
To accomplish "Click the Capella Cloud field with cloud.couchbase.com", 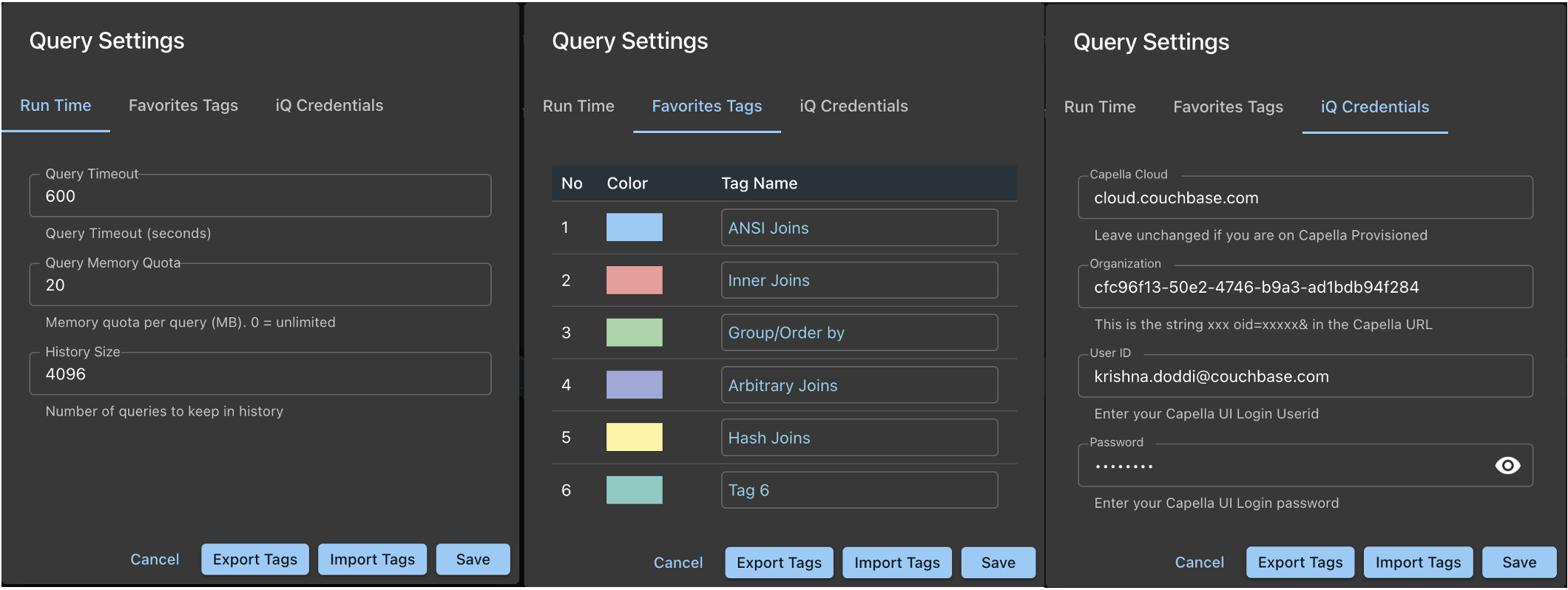I will tap(1305, 197).
